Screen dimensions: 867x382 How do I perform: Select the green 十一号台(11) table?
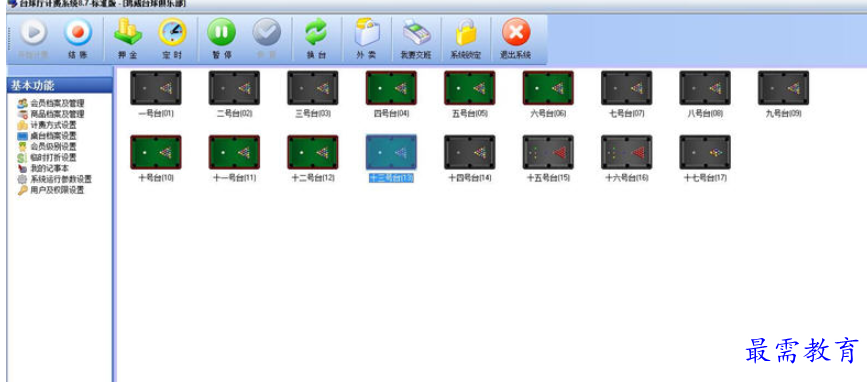tap(234, 152)
